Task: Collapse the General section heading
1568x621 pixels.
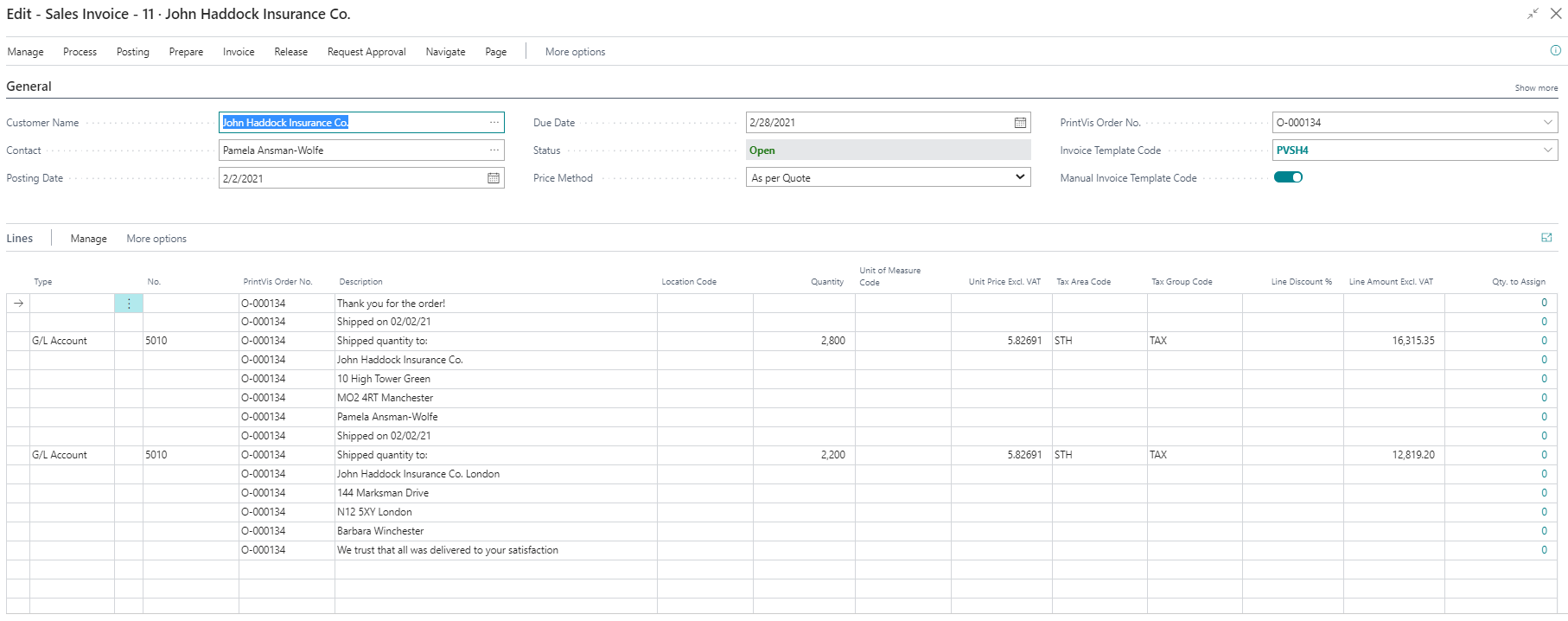Action: 29,86
